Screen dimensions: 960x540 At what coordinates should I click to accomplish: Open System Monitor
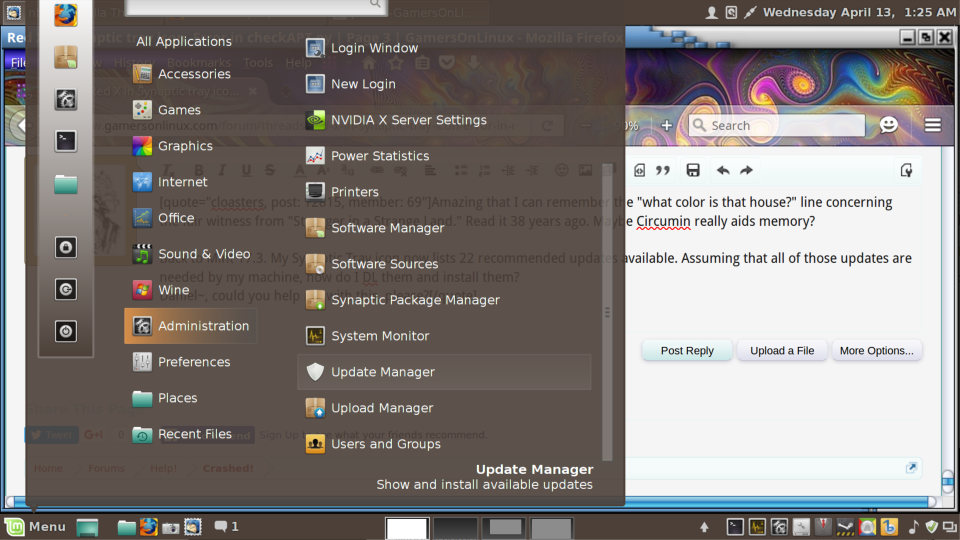(x=444, y=336)
